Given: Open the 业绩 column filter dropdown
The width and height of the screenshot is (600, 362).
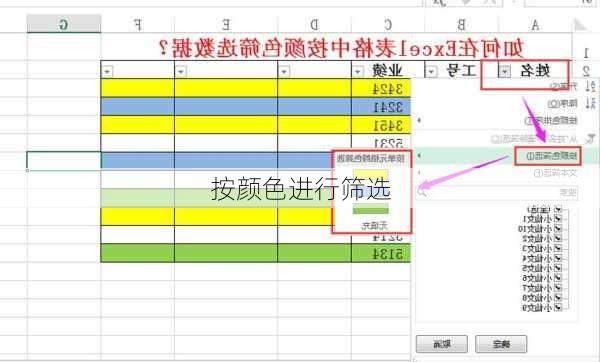Looking at the screenshot, I should (x=358, y=71).
